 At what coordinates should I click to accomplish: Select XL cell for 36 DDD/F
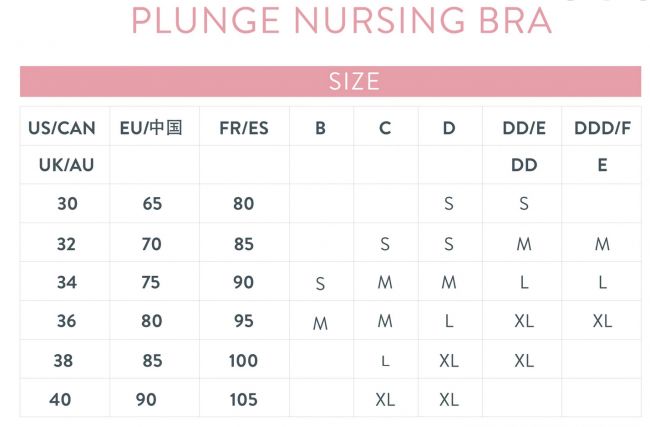point(602,321)
